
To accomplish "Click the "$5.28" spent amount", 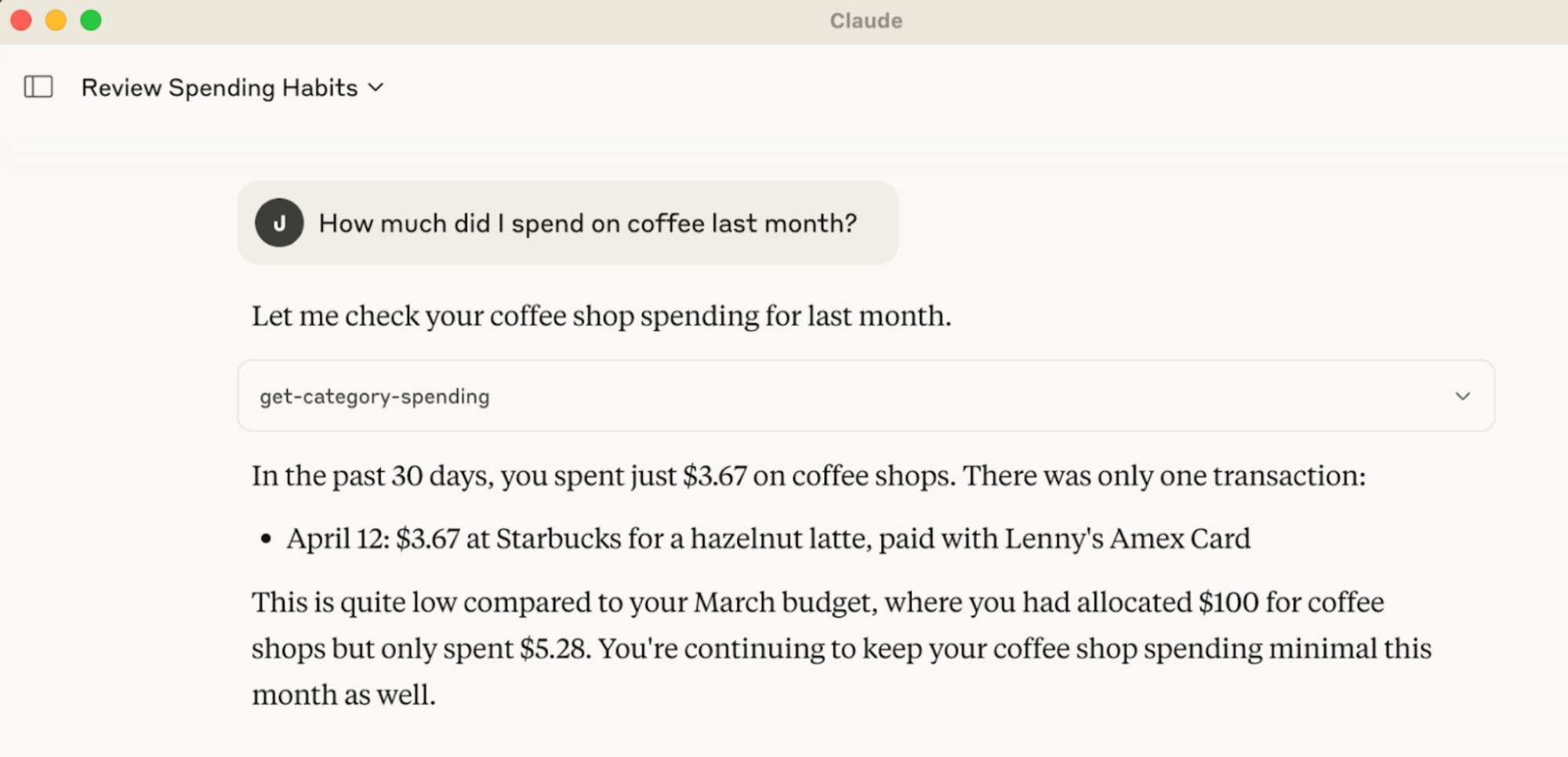I will (554, 649).
